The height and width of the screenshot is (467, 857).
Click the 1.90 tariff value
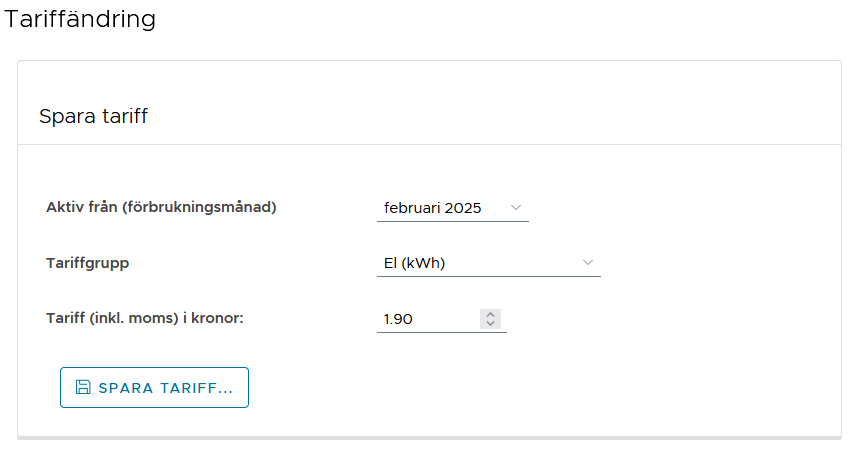[x=398, y=319]
